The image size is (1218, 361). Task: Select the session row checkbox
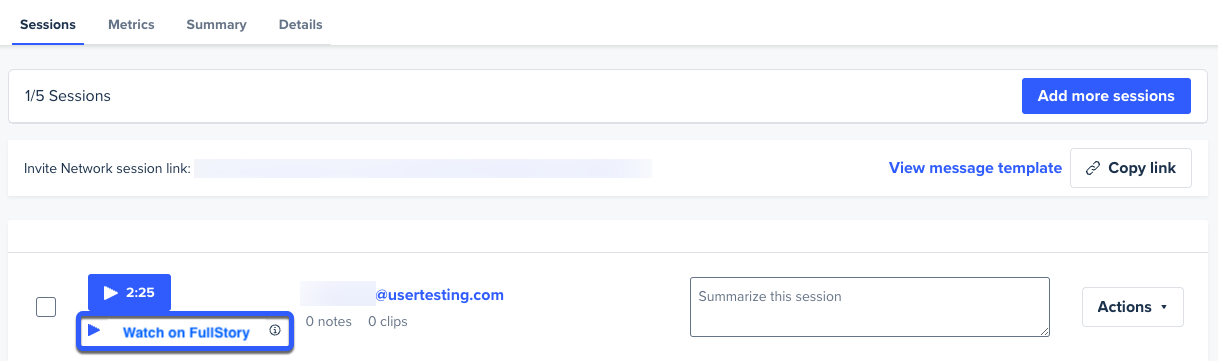[46, 307]
